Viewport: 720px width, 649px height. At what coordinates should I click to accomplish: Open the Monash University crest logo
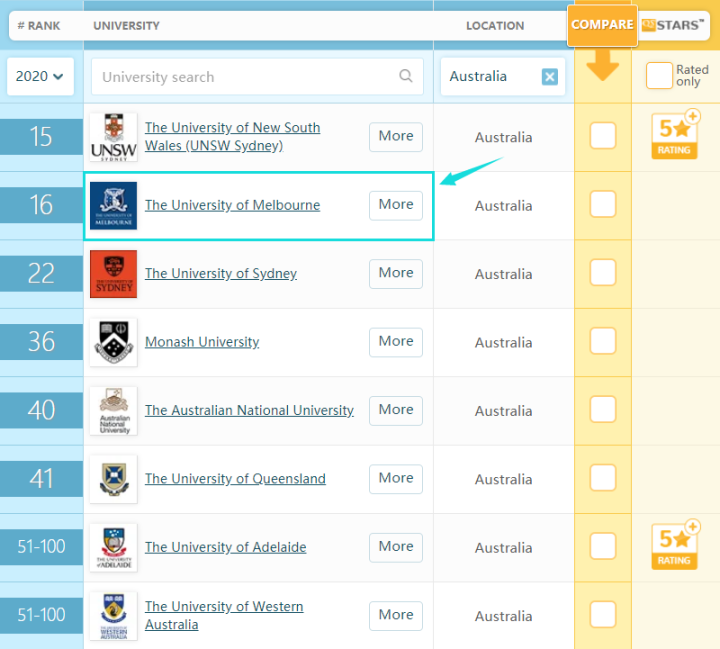click(113, 342)
